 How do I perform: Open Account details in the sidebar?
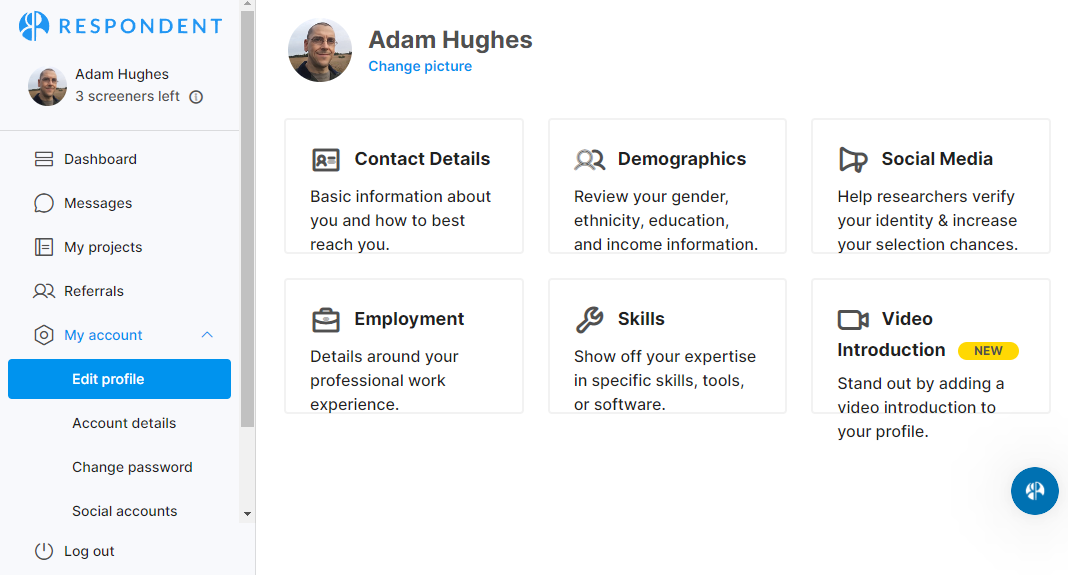pyautogui.click(x=124, y=423)
